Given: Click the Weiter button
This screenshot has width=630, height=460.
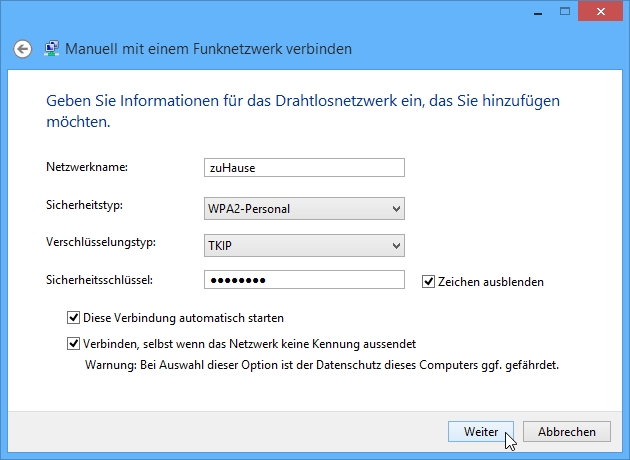Looking at the screenshot, I should [481, 432].
